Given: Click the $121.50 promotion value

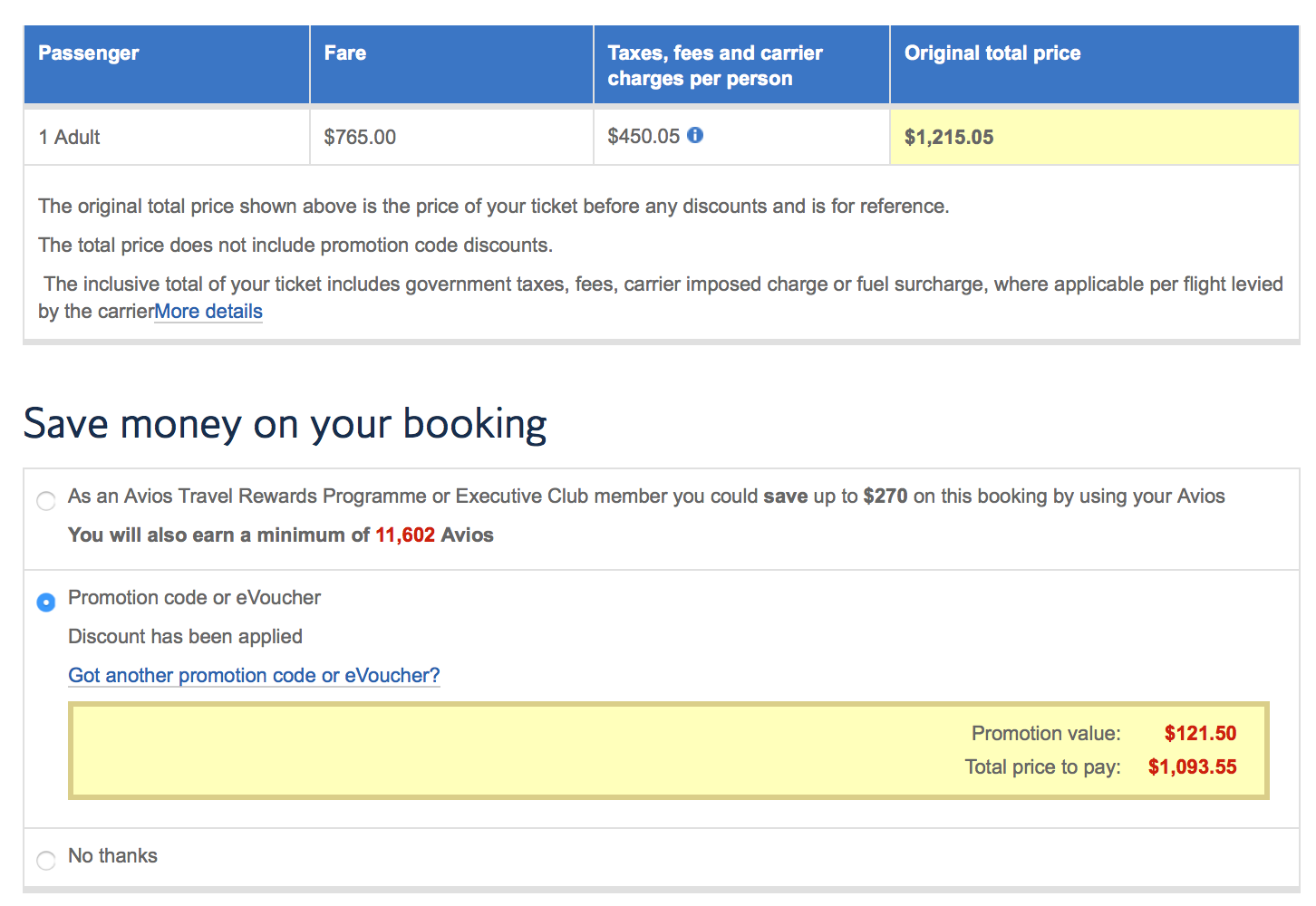Looking at the screenshot, I should [1200, 734].
